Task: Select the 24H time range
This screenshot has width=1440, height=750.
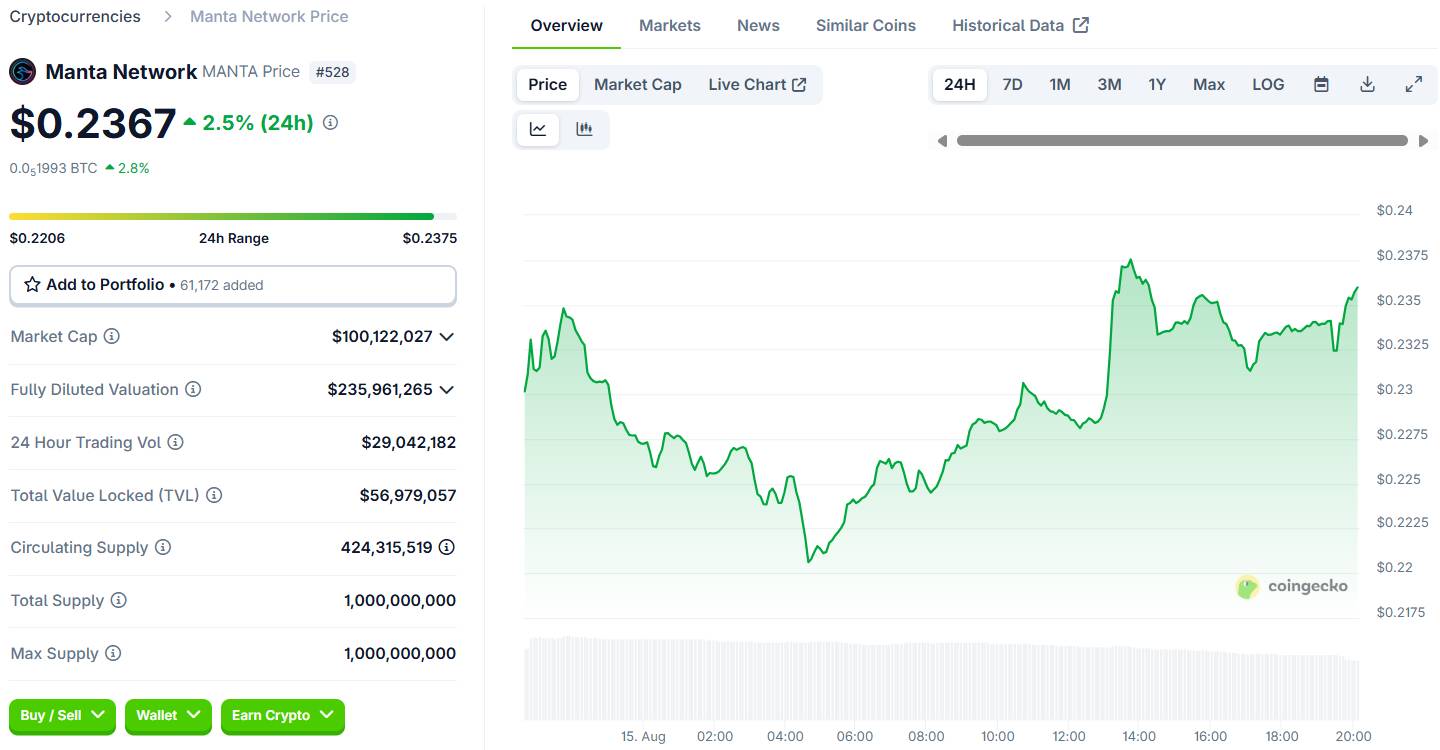Action: (x=960, y=85)
